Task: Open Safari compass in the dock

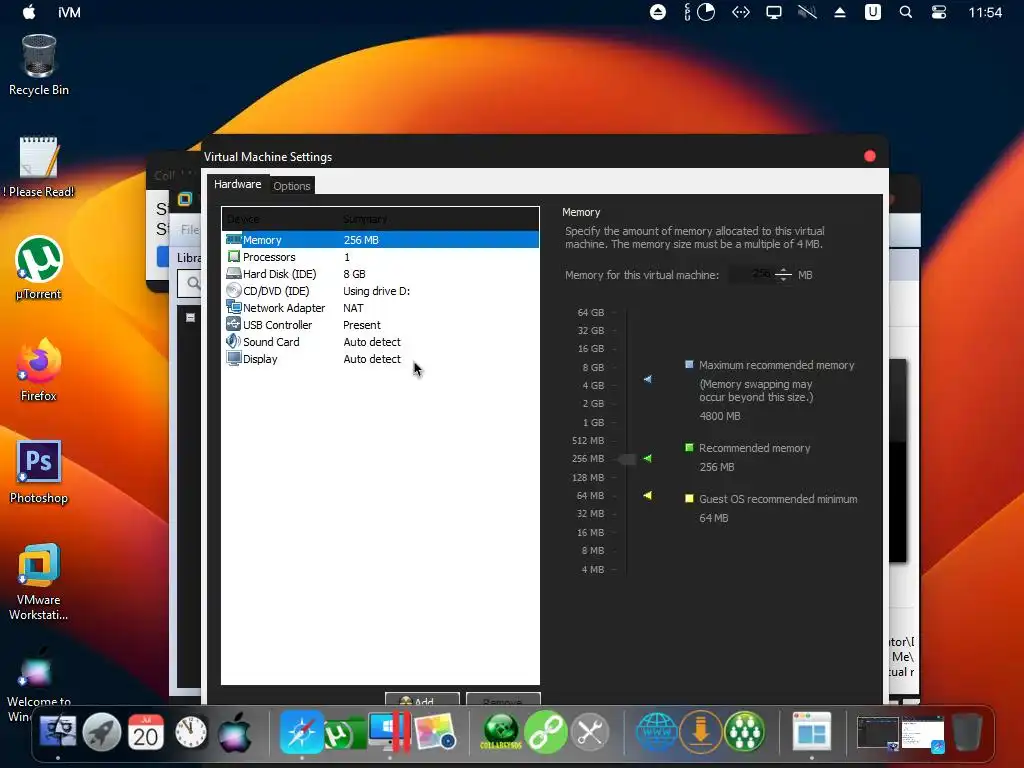Action: click(301, 732)
